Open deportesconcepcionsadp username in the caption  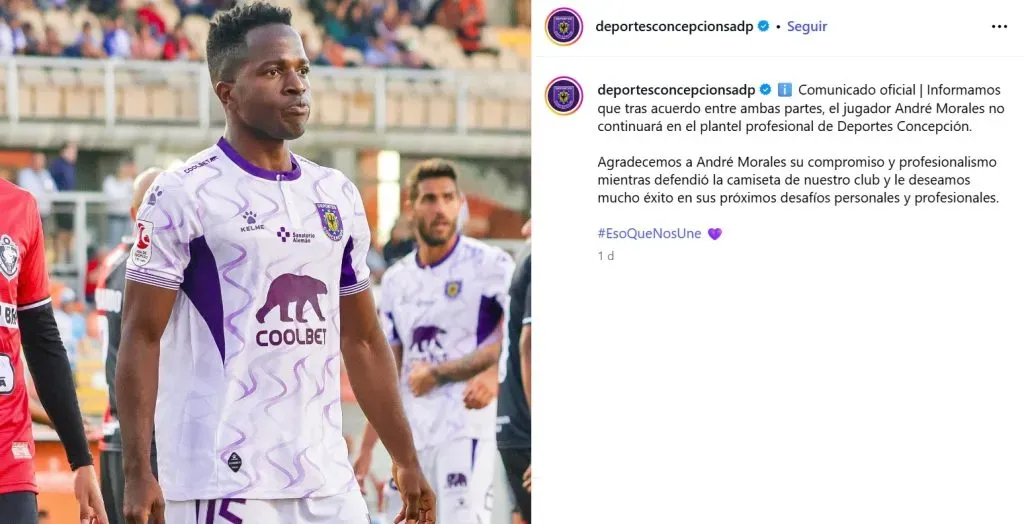tap(677, 90)
